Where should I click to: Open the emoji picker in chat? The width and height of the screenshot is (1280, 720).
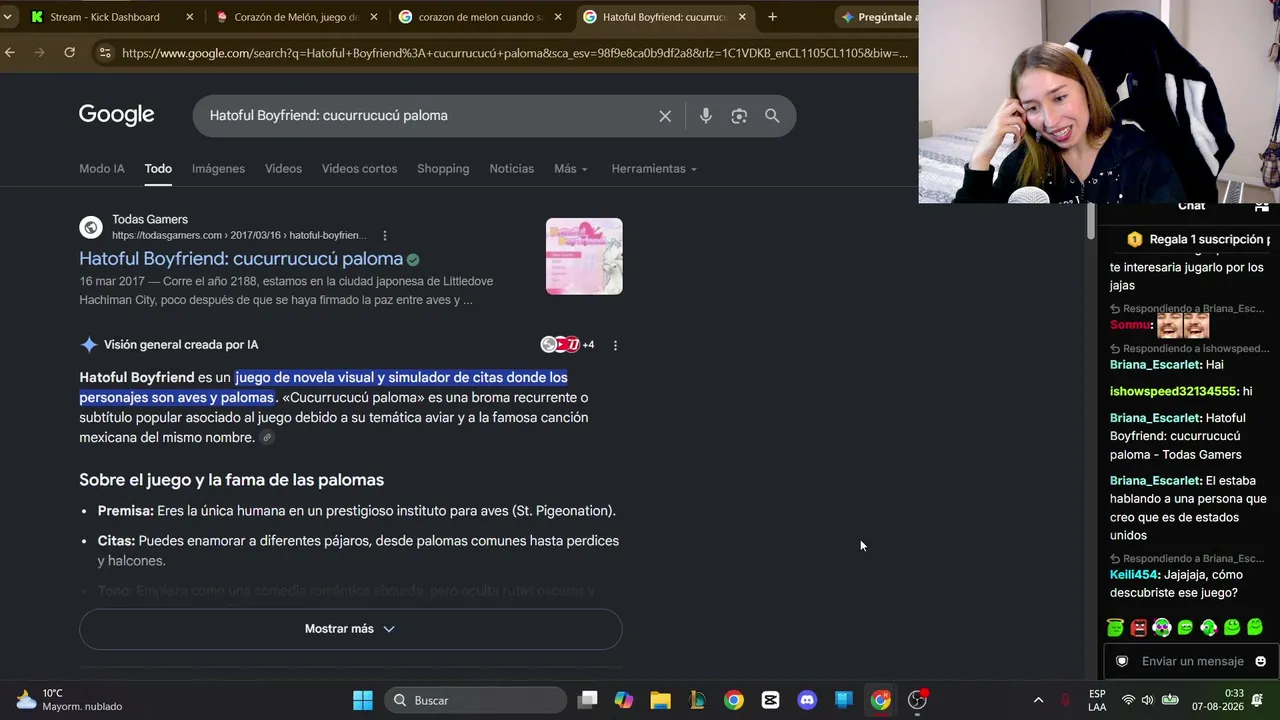1260,661
